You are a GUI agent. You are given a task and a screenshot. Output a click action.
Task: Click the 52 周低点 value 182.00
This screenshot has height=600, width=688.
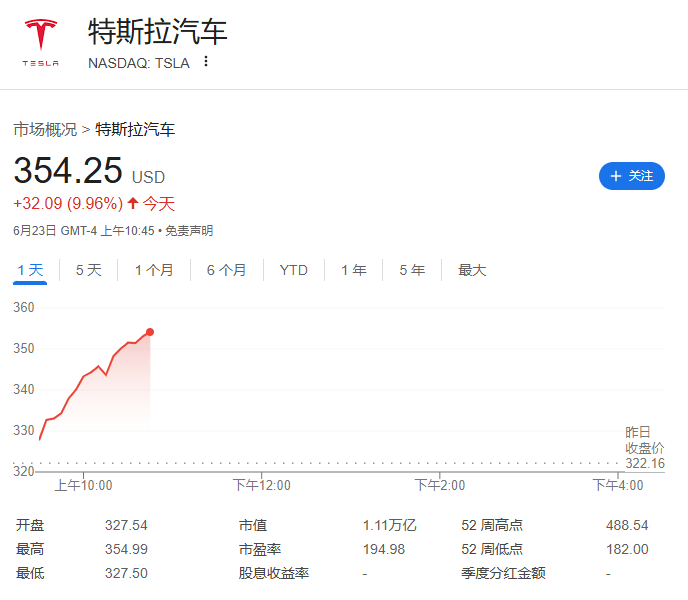point(627,550)
